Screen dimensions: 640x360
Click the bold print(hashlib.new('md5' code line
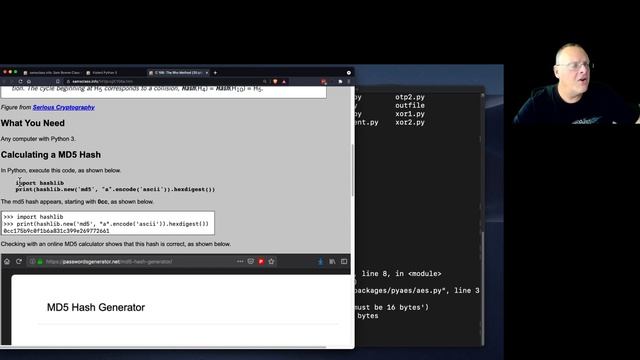[x=115, y=189]
